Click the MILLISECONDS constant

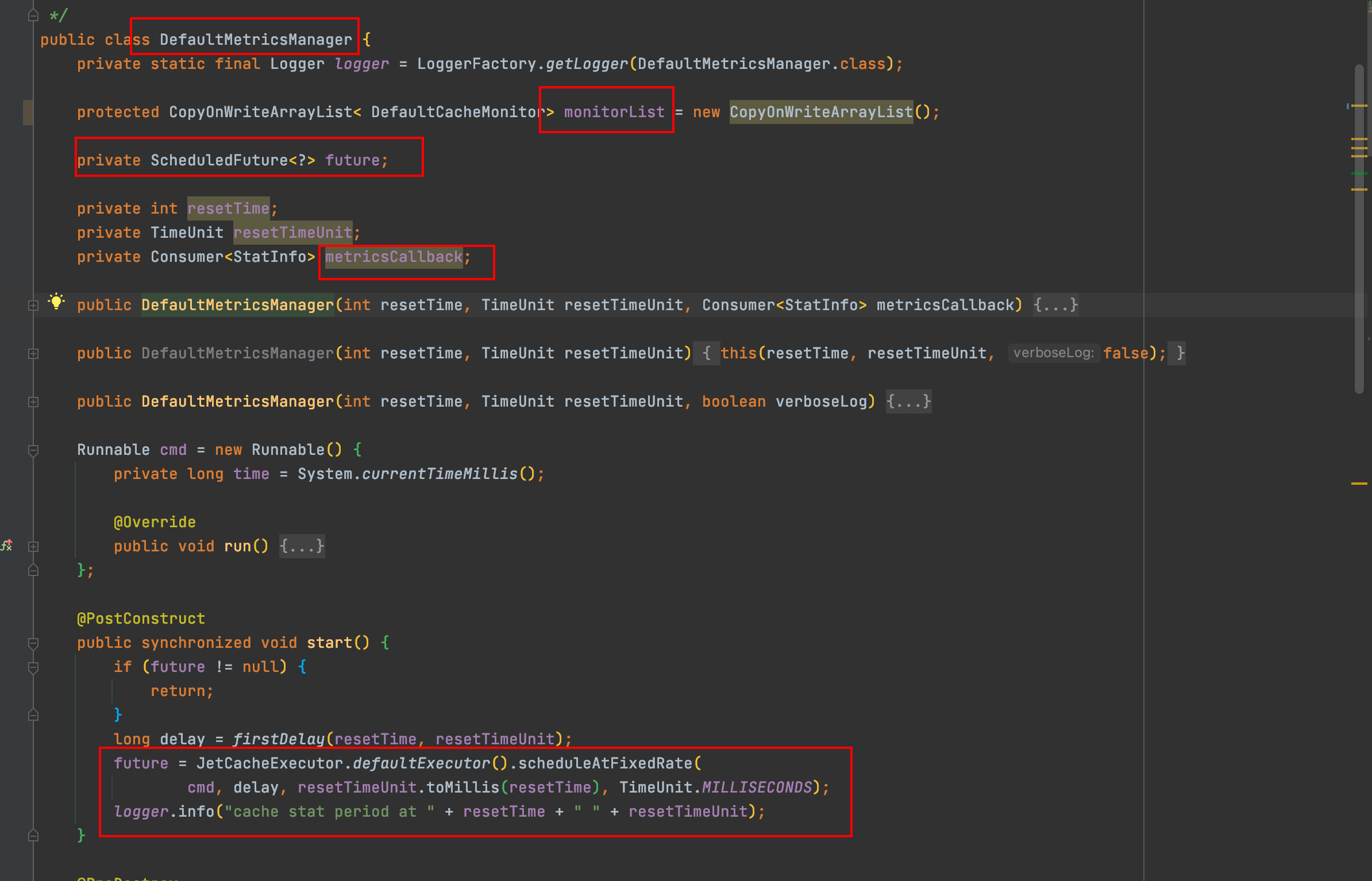(757, 787)
